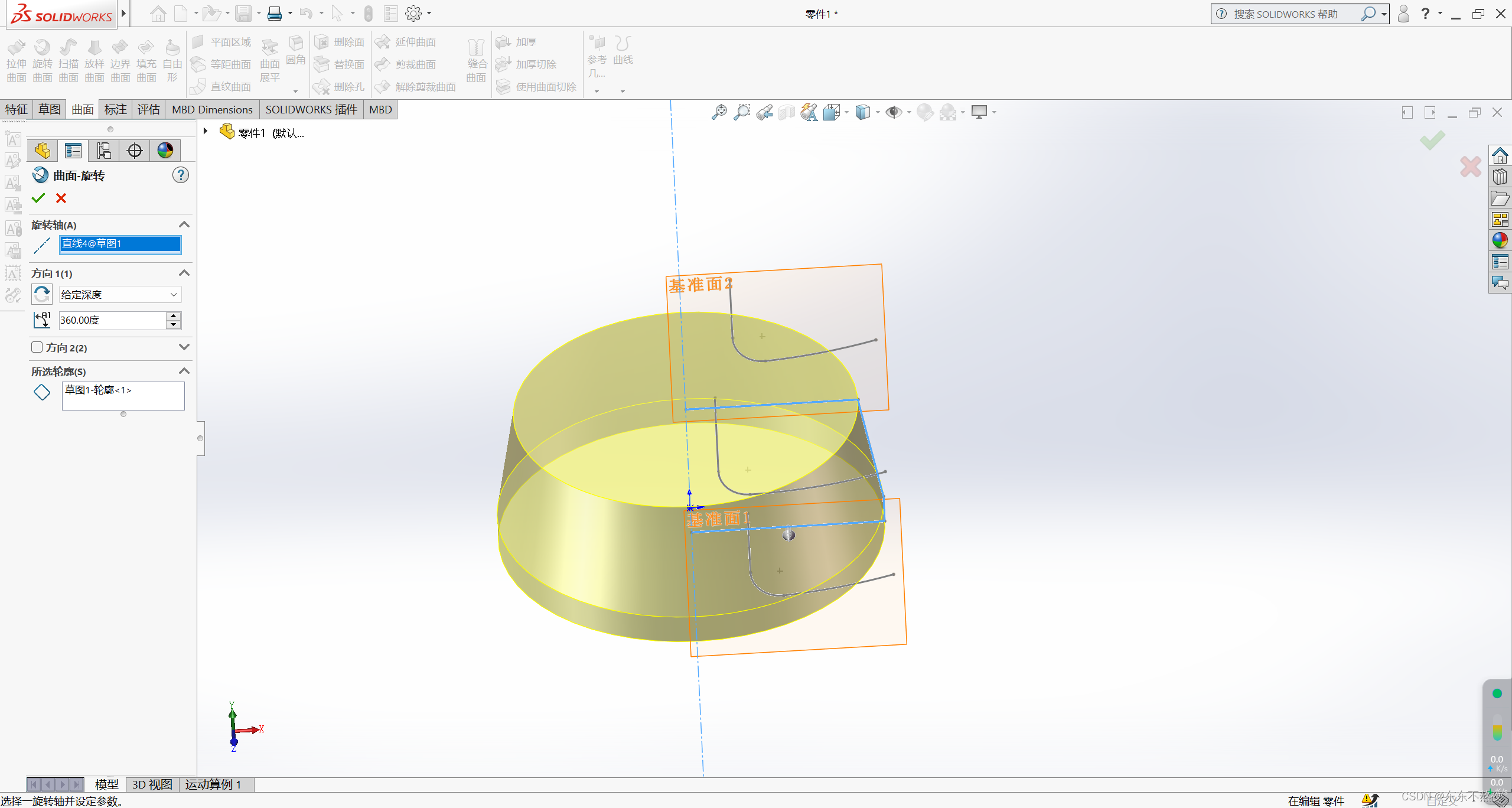
Task: Increase the angle with the up spinner
Action: point(174,316)
